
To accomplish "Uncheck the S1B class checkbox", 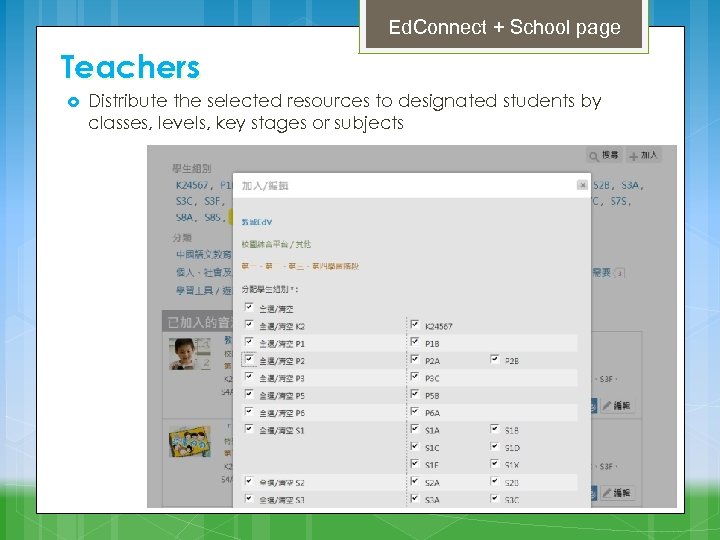I will click(495, 429).
